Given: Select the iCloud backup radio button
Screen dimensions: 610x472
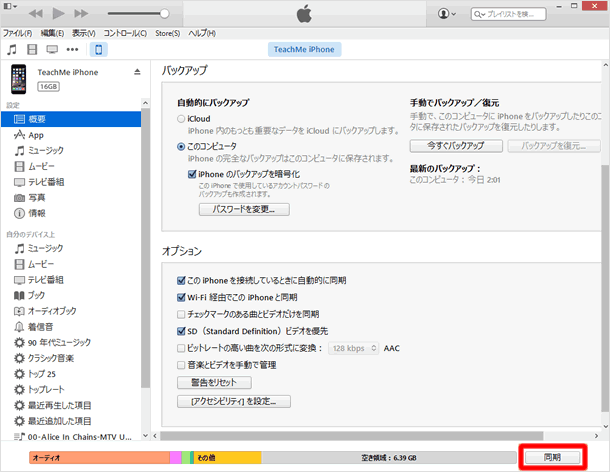Looking at the screenshot, I should pyautogui.click(x=181, y=119).
